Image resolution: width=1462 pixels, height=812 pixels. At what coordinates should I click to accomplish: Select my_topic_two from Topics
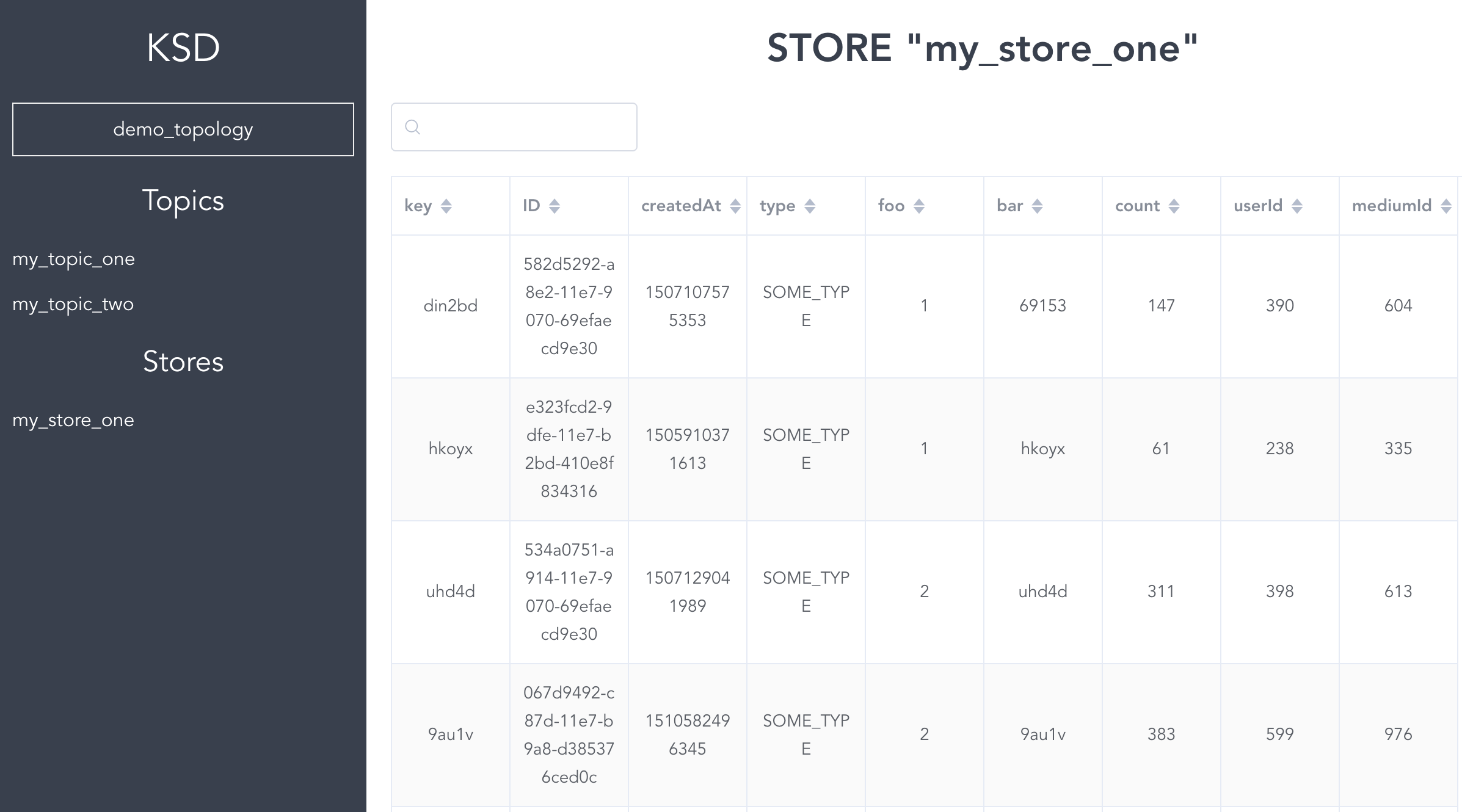point(73,304)
